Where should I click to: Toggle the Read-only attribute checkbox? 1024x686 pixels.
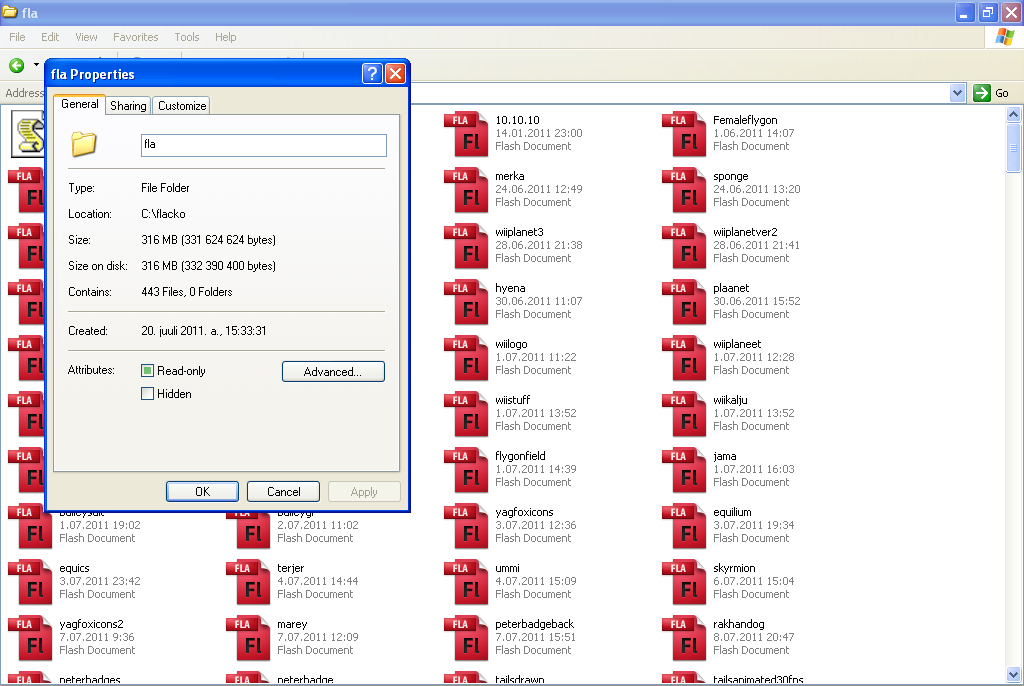click(x=148, y=371)
